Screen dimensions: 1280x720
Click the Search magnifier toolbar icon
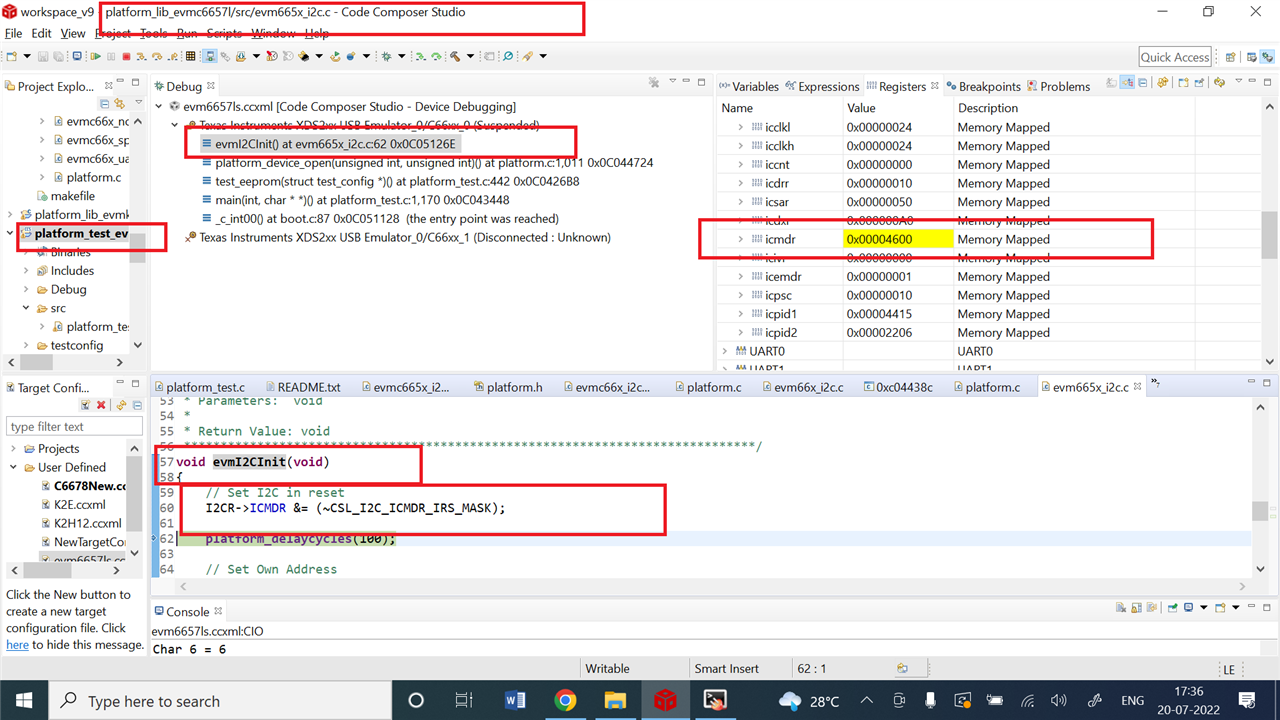[x=508, y=56]
